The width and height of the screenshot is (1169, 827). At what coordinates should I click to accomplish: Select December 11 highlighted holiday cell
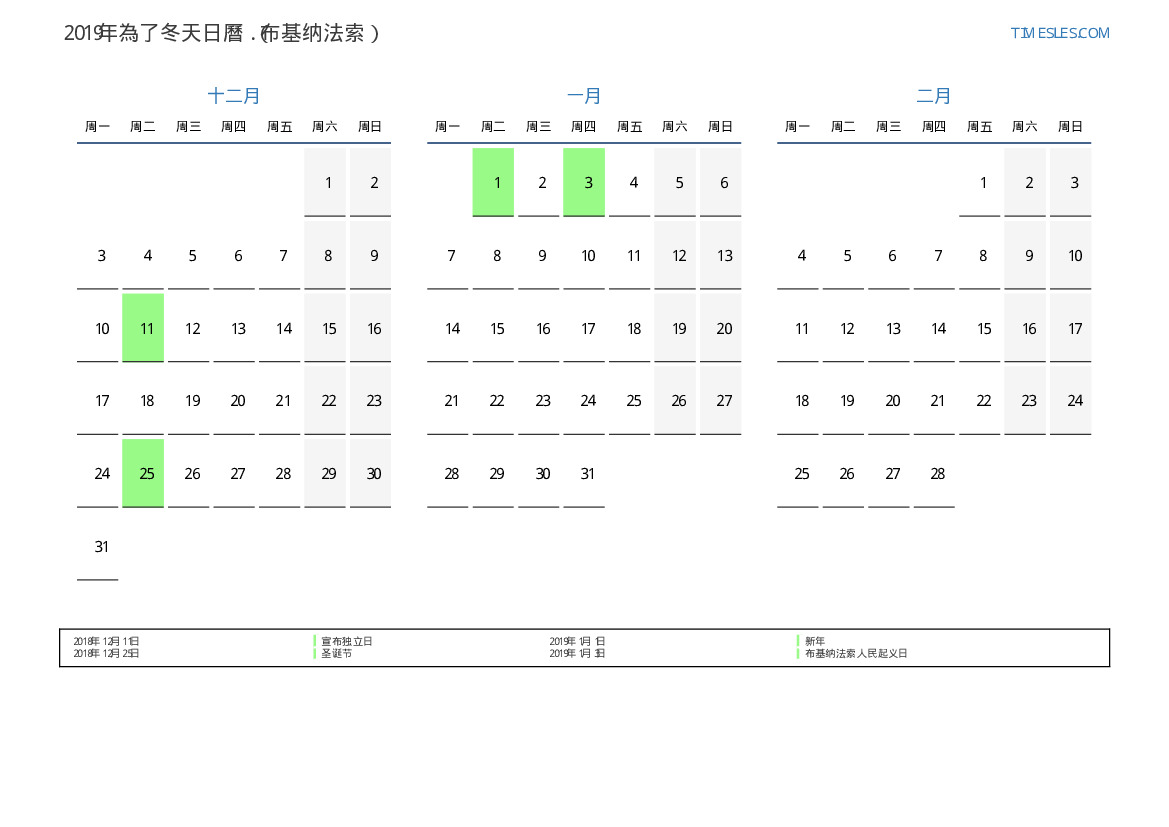click(x=143, y=328)
